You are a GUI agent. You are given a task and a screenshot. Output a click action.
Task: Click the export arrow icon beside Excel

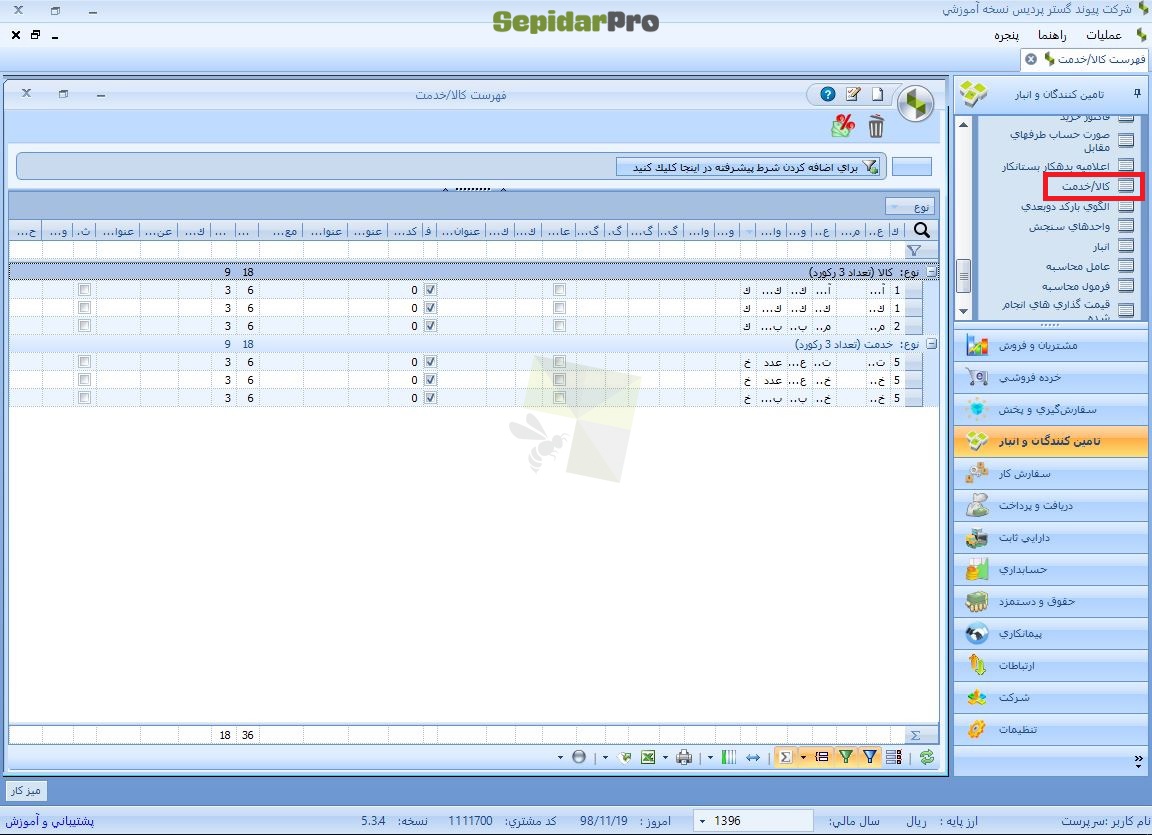point(624,757)
